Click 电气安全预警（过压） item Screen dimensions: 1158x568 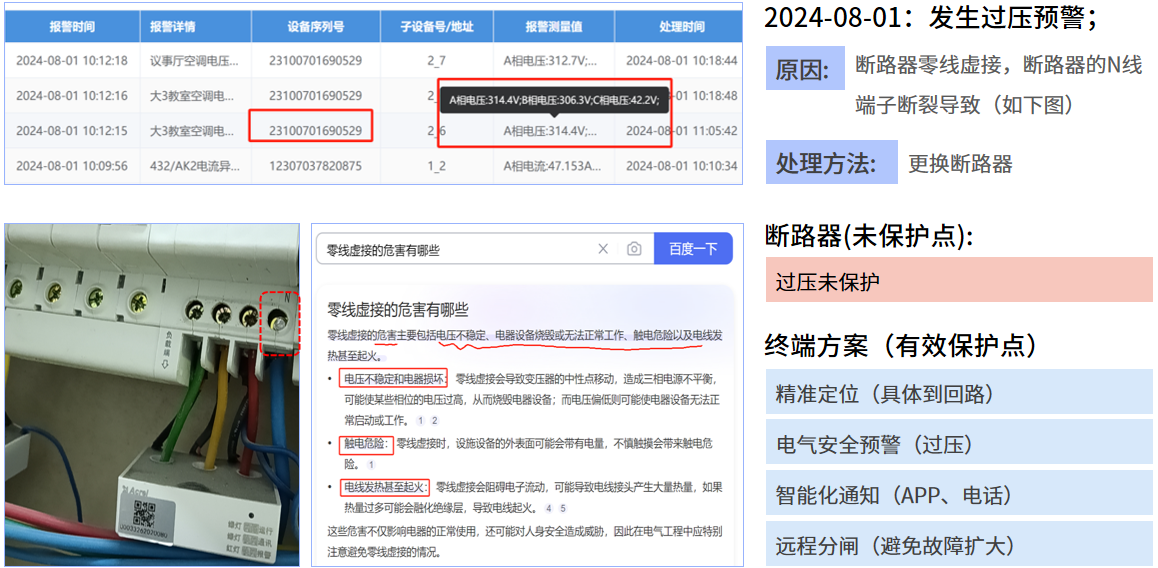point(959,442)
